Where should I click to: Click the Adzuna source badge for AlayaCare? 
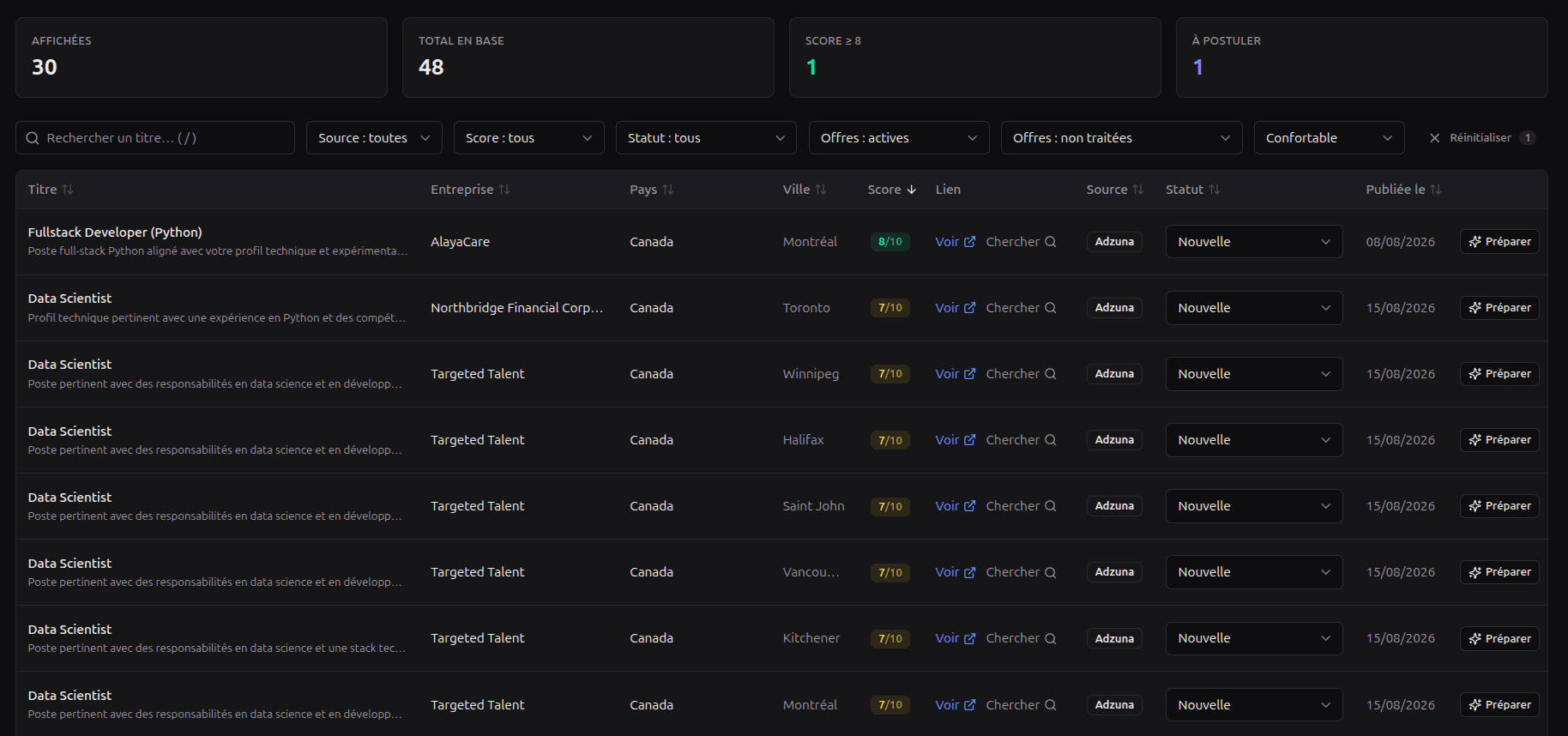click(1114, 242)
